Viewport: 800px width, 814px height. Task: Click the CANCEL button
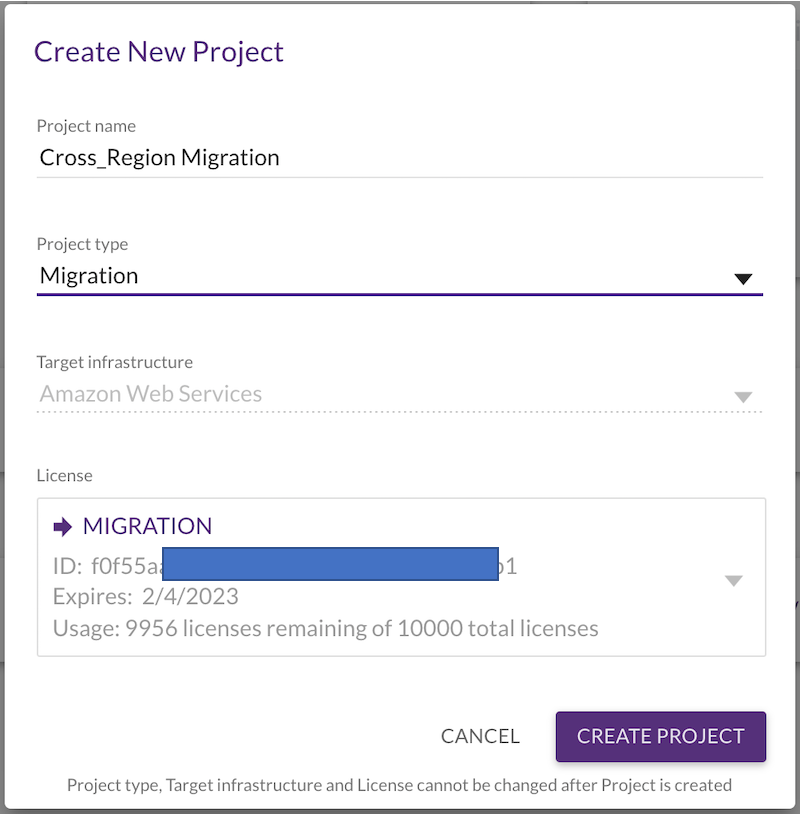tap(480, 736)
